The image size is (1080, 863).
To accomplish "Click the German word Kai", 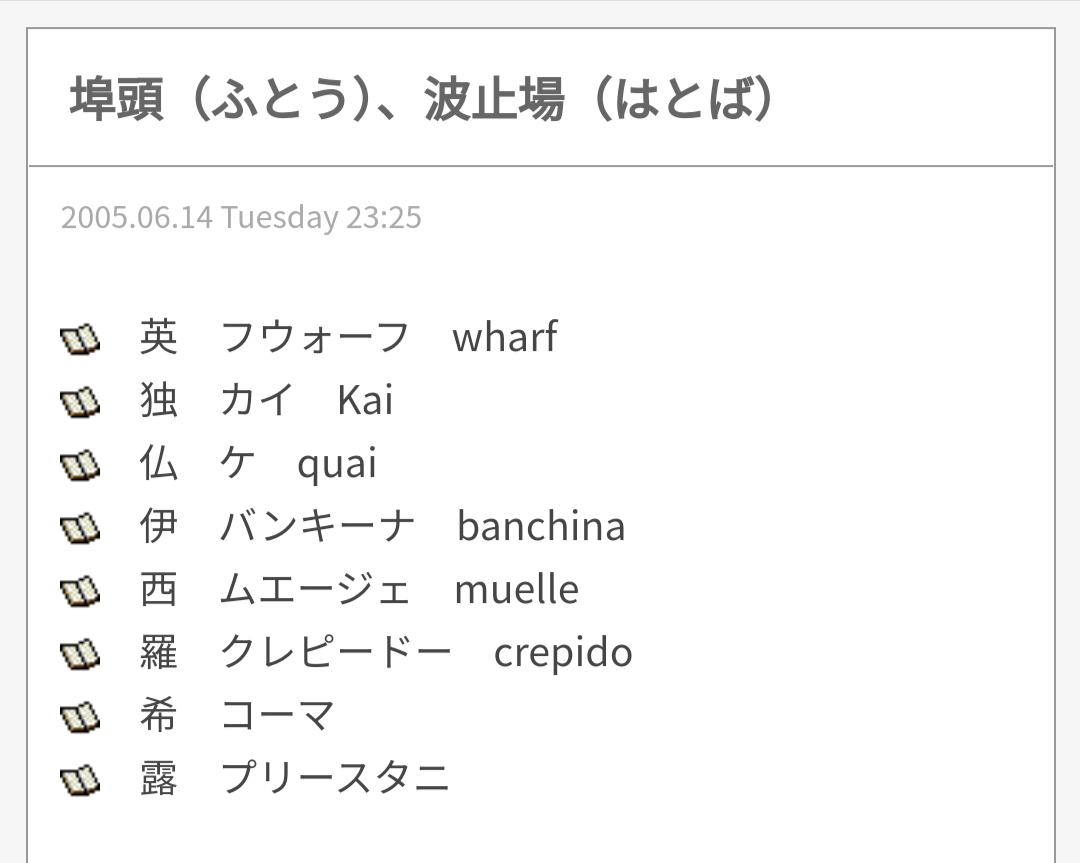I will point(365,400).
